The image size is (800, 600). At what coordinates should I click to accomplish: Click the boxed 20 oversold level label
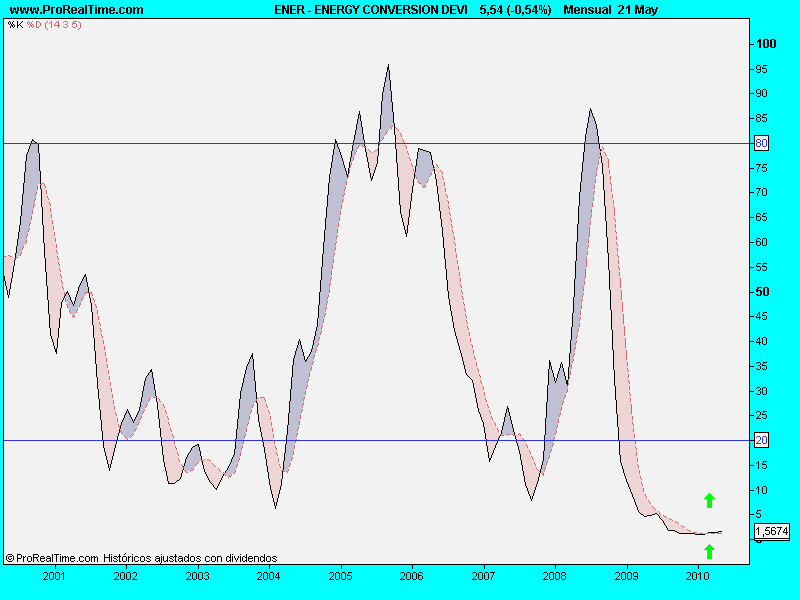point(761,440)
